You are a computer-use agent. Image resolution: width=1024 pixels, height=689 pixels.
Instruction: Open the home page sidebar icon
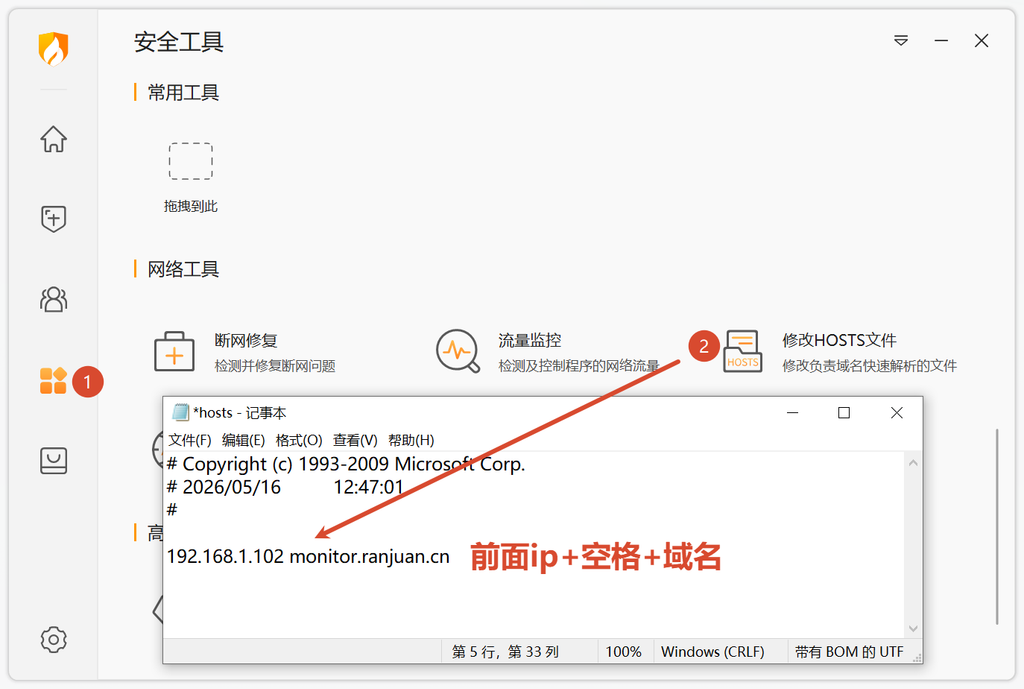pos(54,138)
